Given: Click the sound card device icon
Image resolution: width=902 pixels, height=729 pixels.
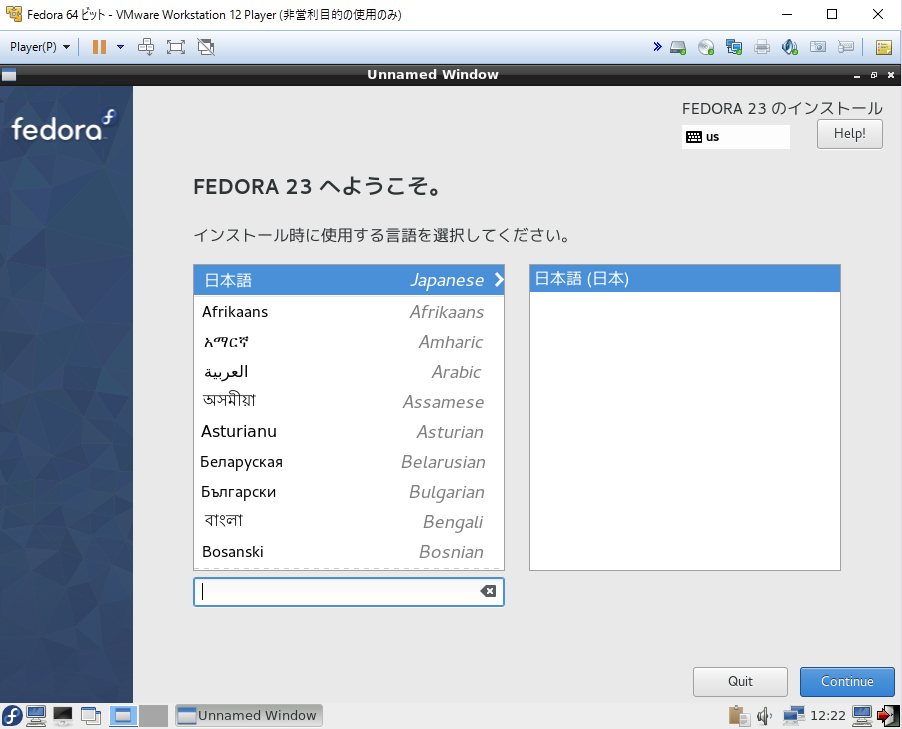Looking at the screenshot, I should (790, 47).
